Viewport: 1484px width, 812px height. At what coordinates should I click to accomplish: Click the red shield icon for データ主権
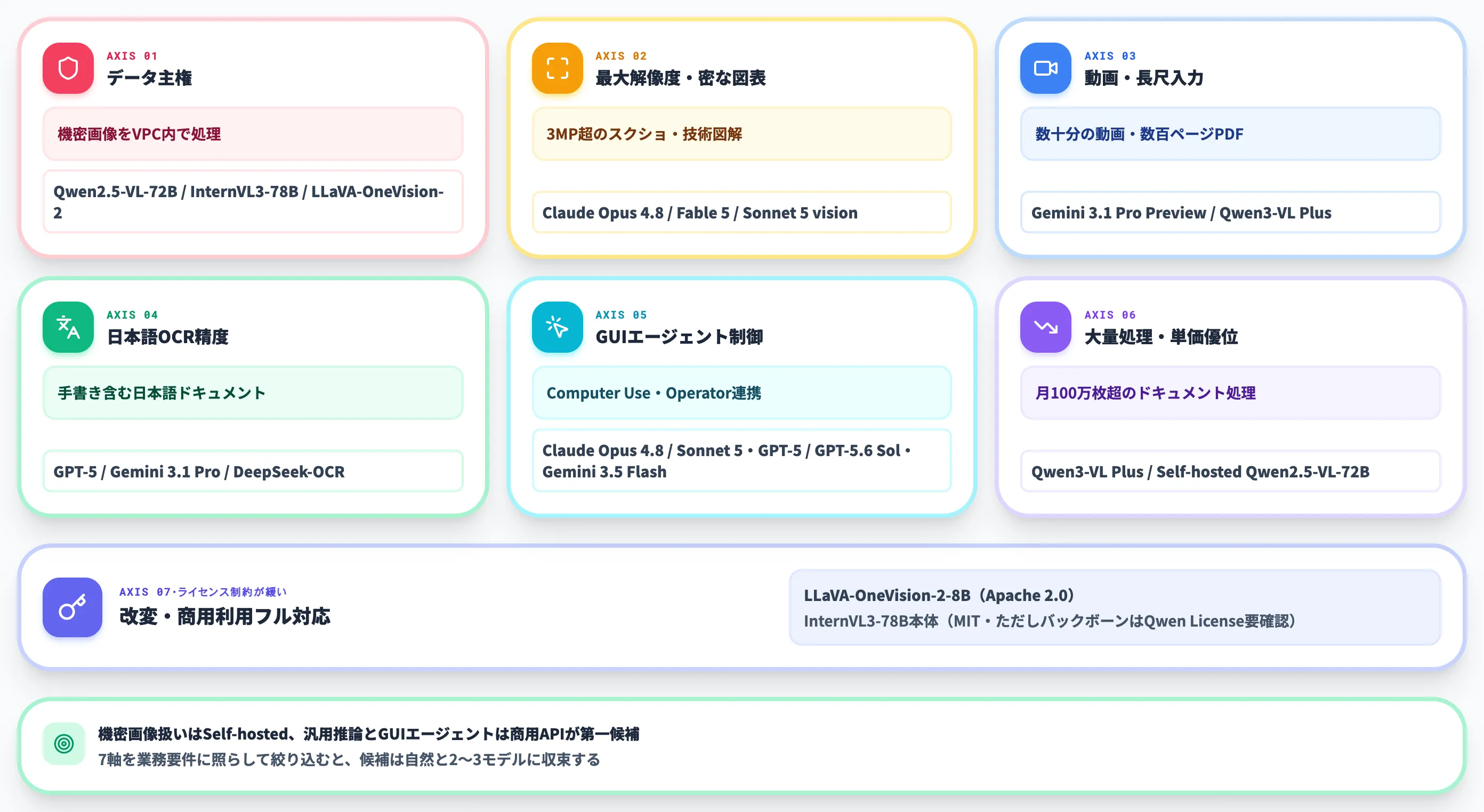68,68
